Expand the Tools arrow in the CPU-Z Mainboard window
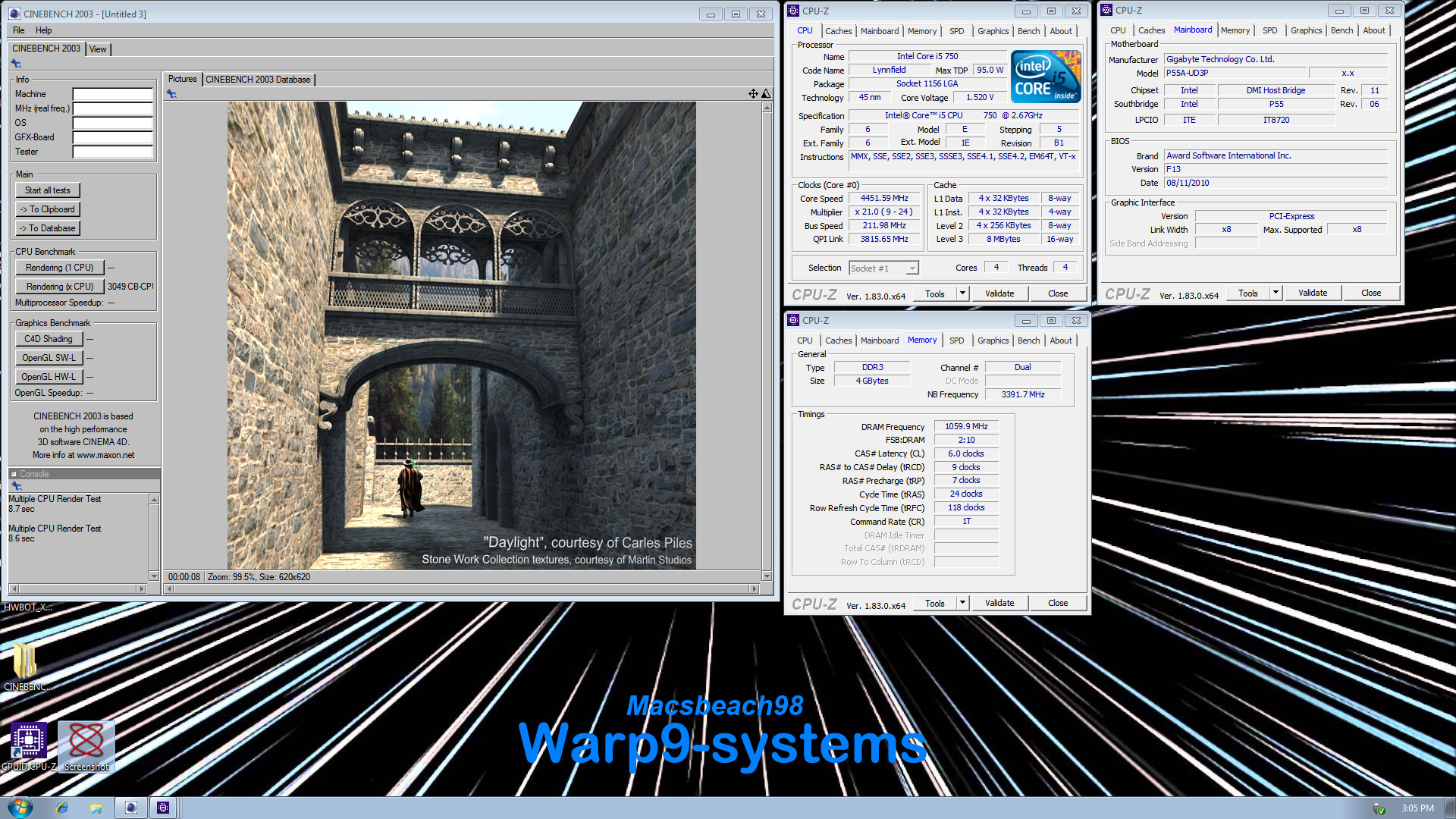This screenshot has height=819, width=1456. tap(1276, 293)
